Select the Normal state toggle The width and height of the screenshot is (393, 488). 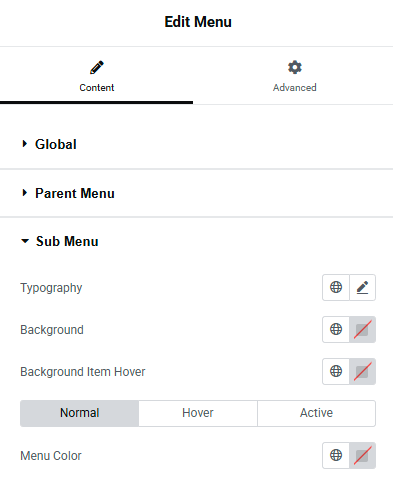coord(79,413)
